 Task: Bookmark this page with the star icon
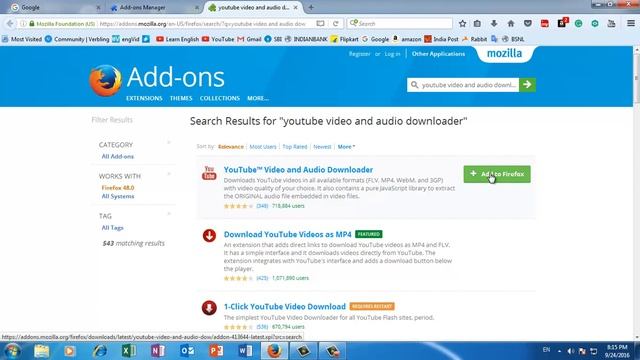point(462,24)
